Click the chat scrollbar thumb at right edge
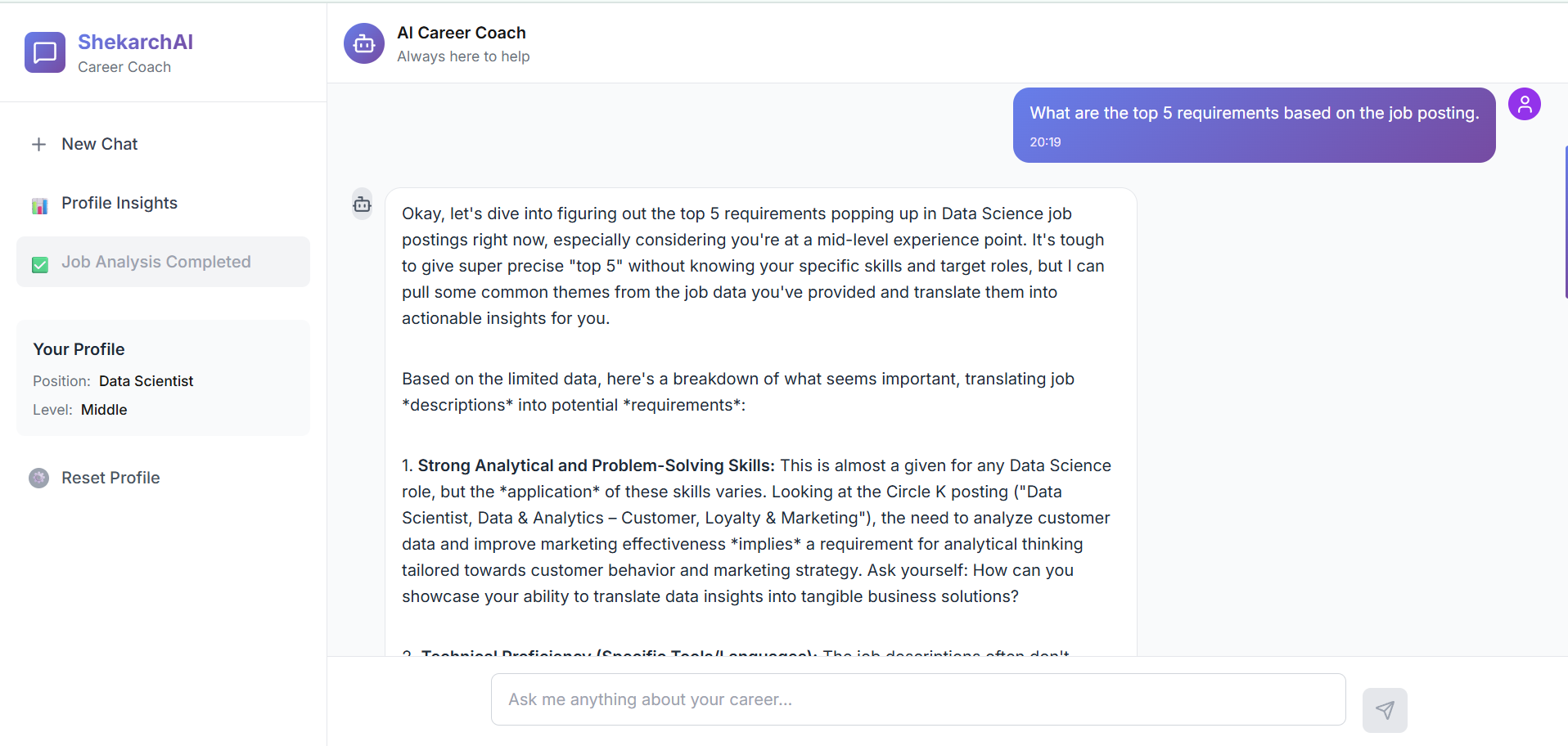This screenshot has height=746, width=1568. pyautogui.click(x=1566, y=221)
